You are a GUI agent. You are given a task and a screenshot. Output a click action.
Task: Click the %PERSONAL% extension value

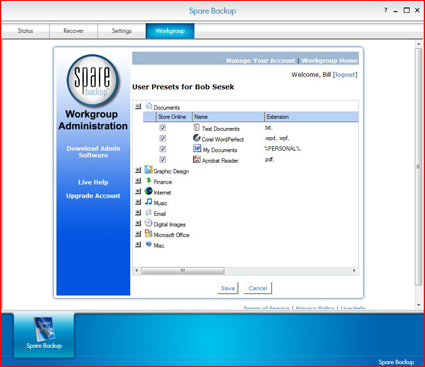[x=283, y=149]
